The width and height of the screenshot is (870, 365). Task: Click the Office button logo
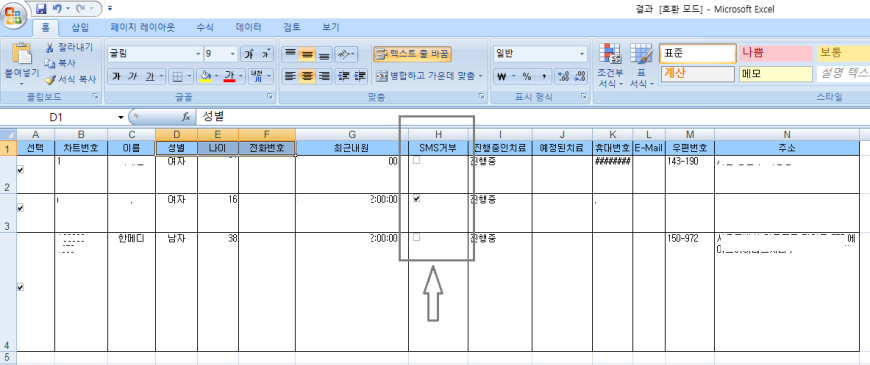14,14
